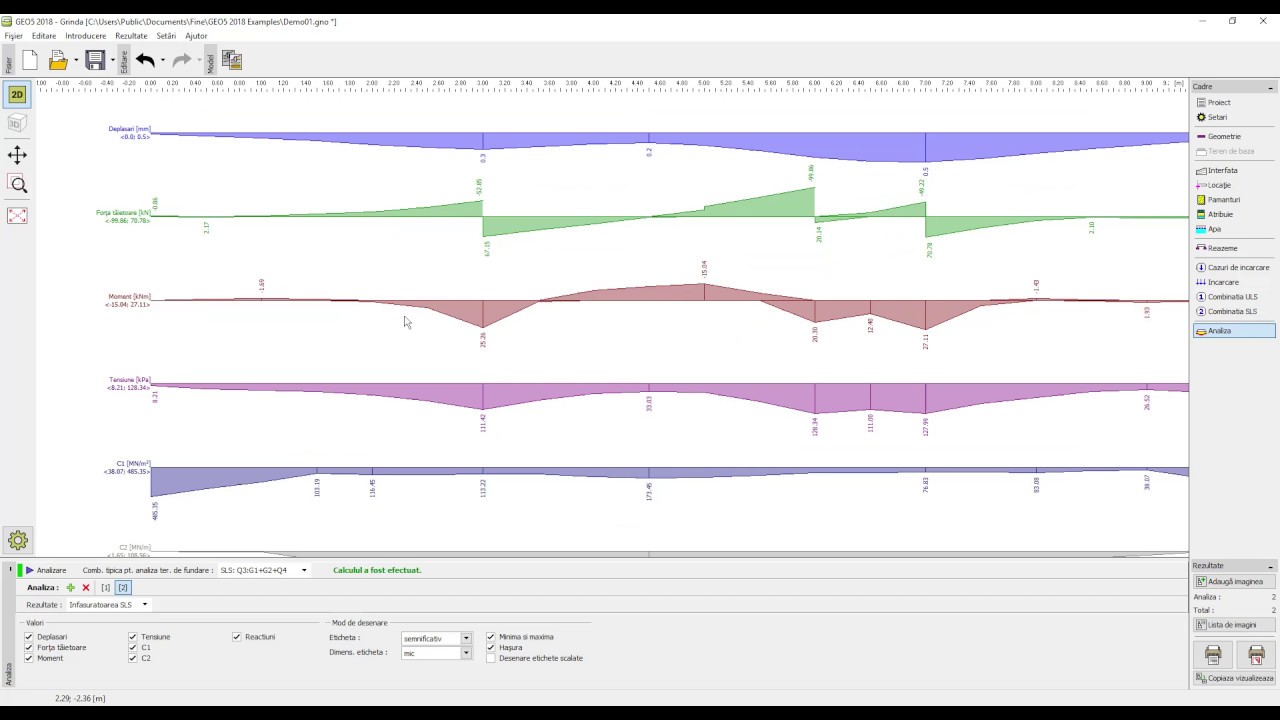Create a new file with the blank page icon
The image size is (1280, 720).
pyautogui.click(x=30, y=60)
